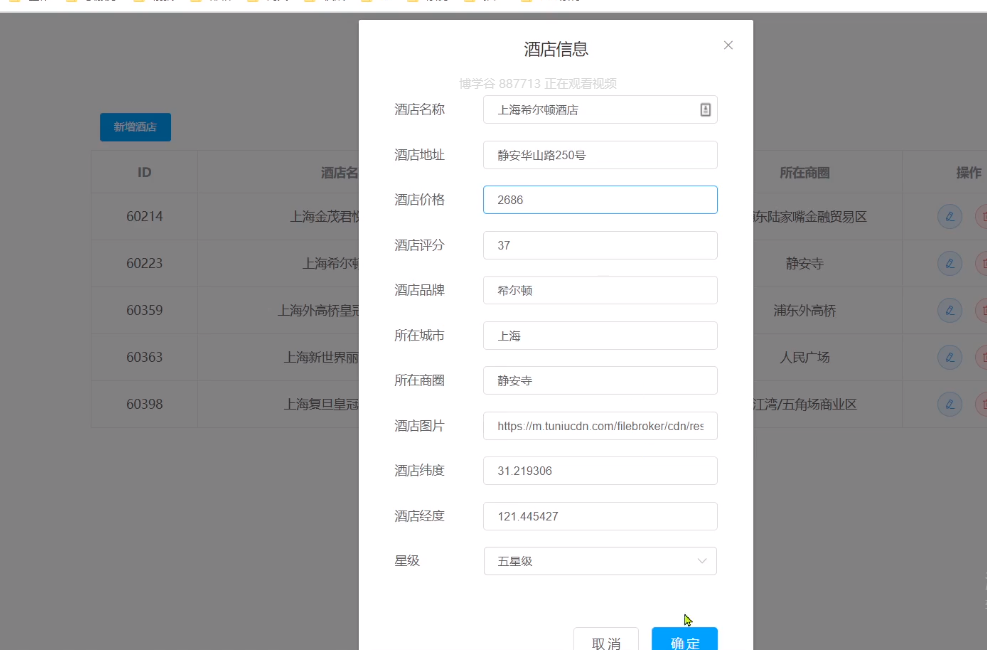Click edit icon for hotel 60363
Viewport: 987px width, 650px height.
[949, 357]
